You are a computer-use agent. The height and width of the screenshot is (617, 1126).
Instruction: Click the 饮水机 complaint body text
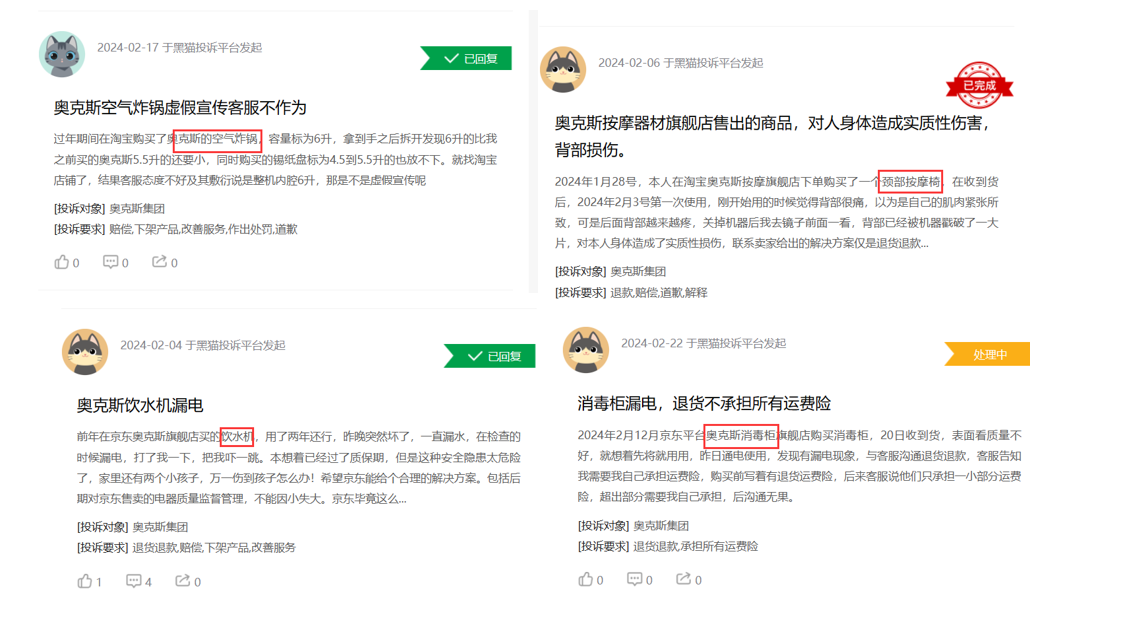point(299,468)
